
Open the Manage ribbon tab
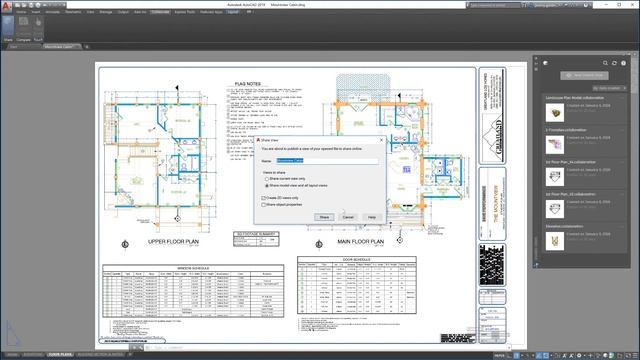point(106,12)
